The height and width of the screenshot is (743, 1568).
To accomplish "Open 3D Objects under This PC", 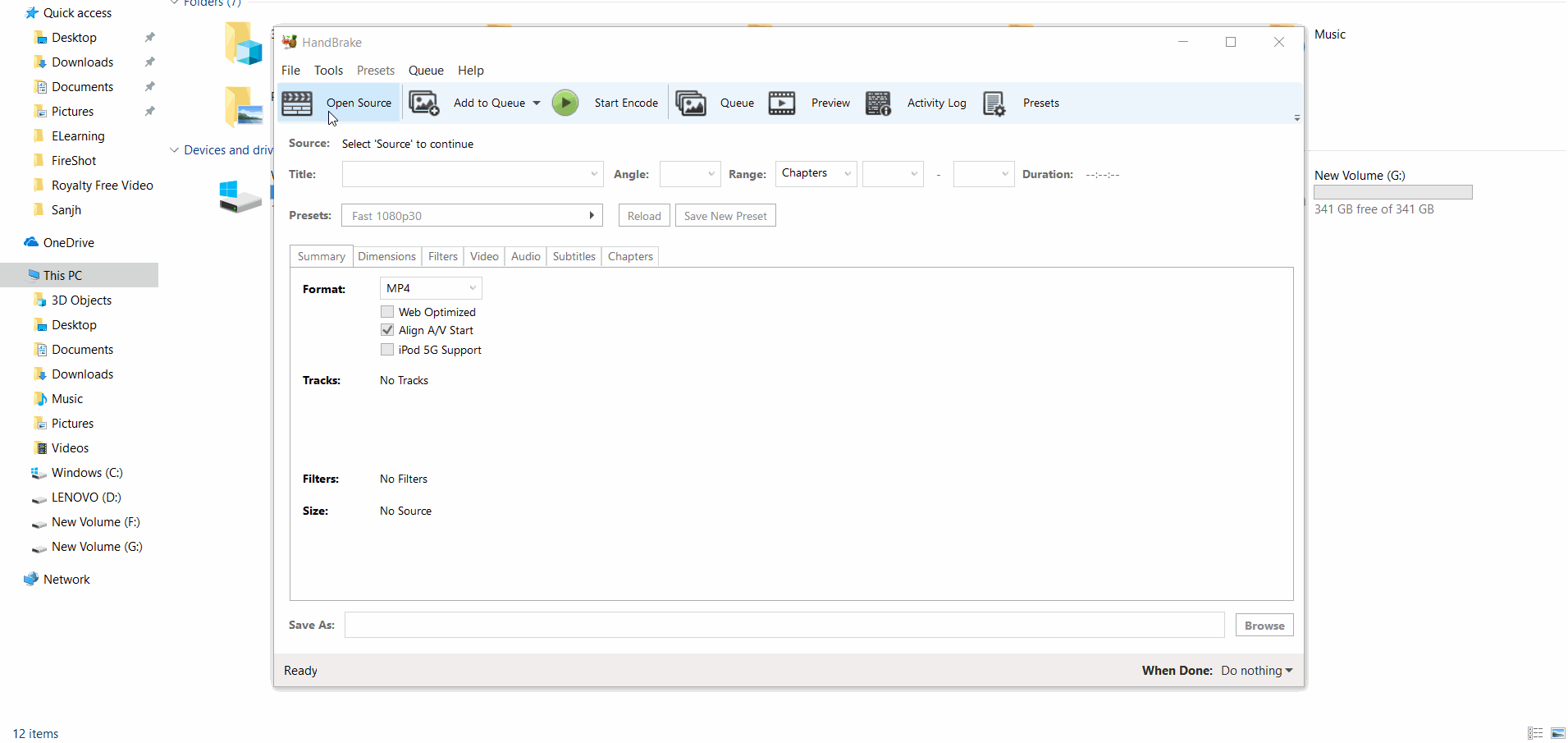I will coord(81,300).
